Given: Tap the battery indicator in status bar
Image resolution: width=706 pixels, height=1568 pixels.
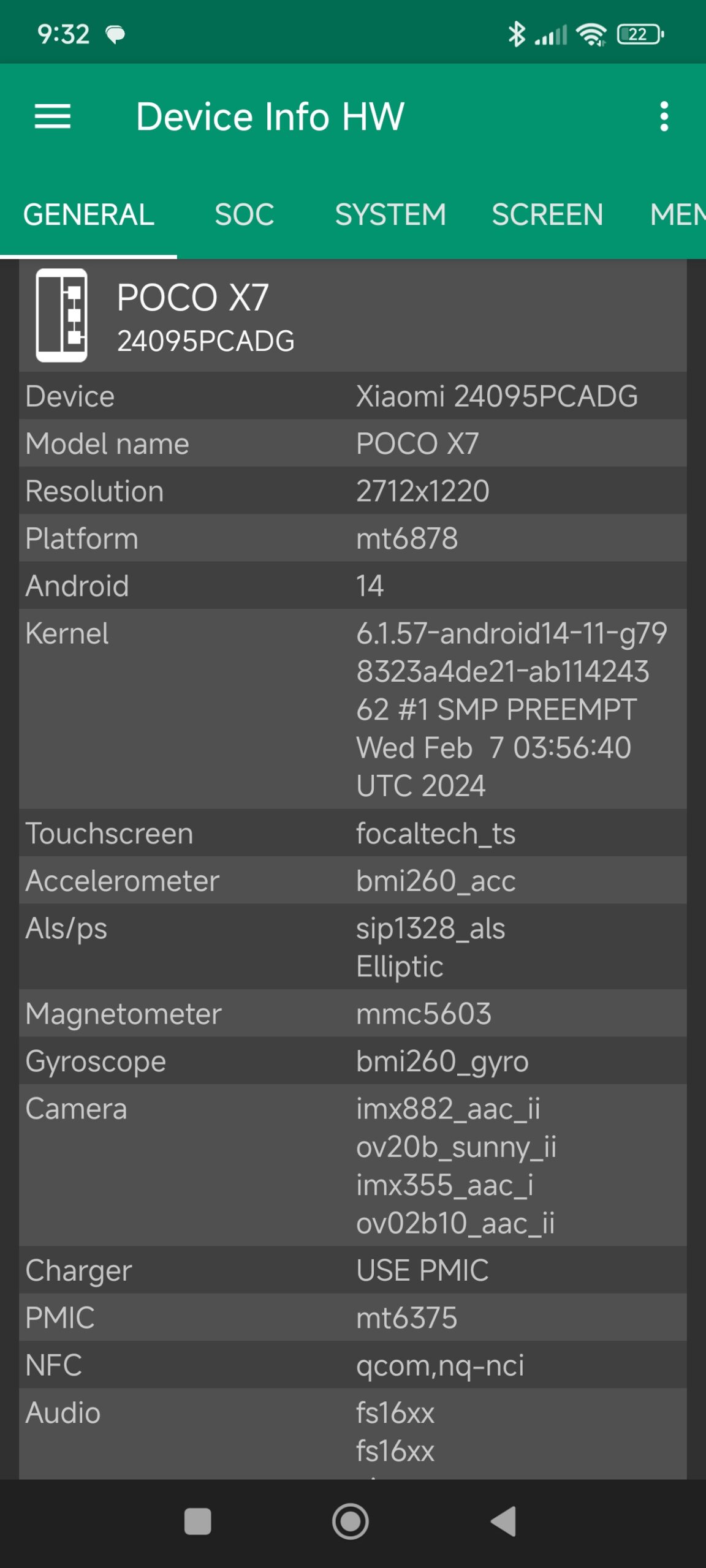Looking at the screenshot, I should coord(640,34).
